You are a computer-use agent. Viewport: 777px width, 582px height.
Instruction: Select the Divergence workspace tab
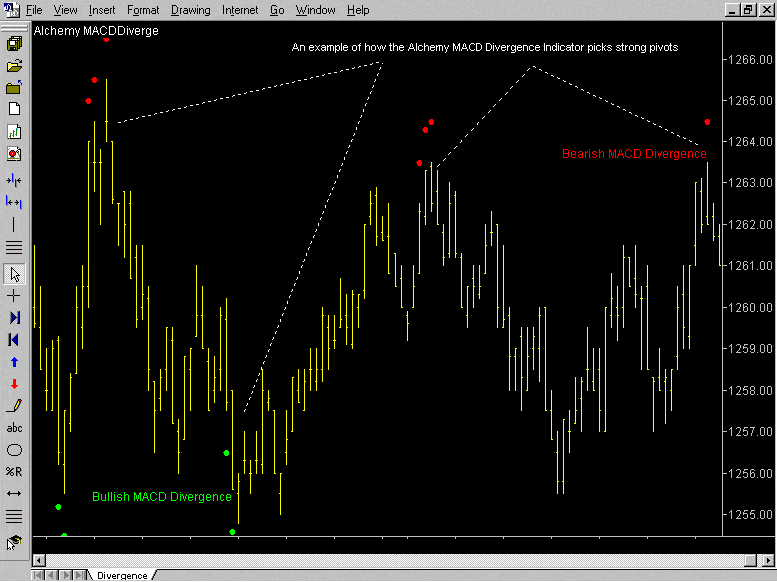click(122, 576)
